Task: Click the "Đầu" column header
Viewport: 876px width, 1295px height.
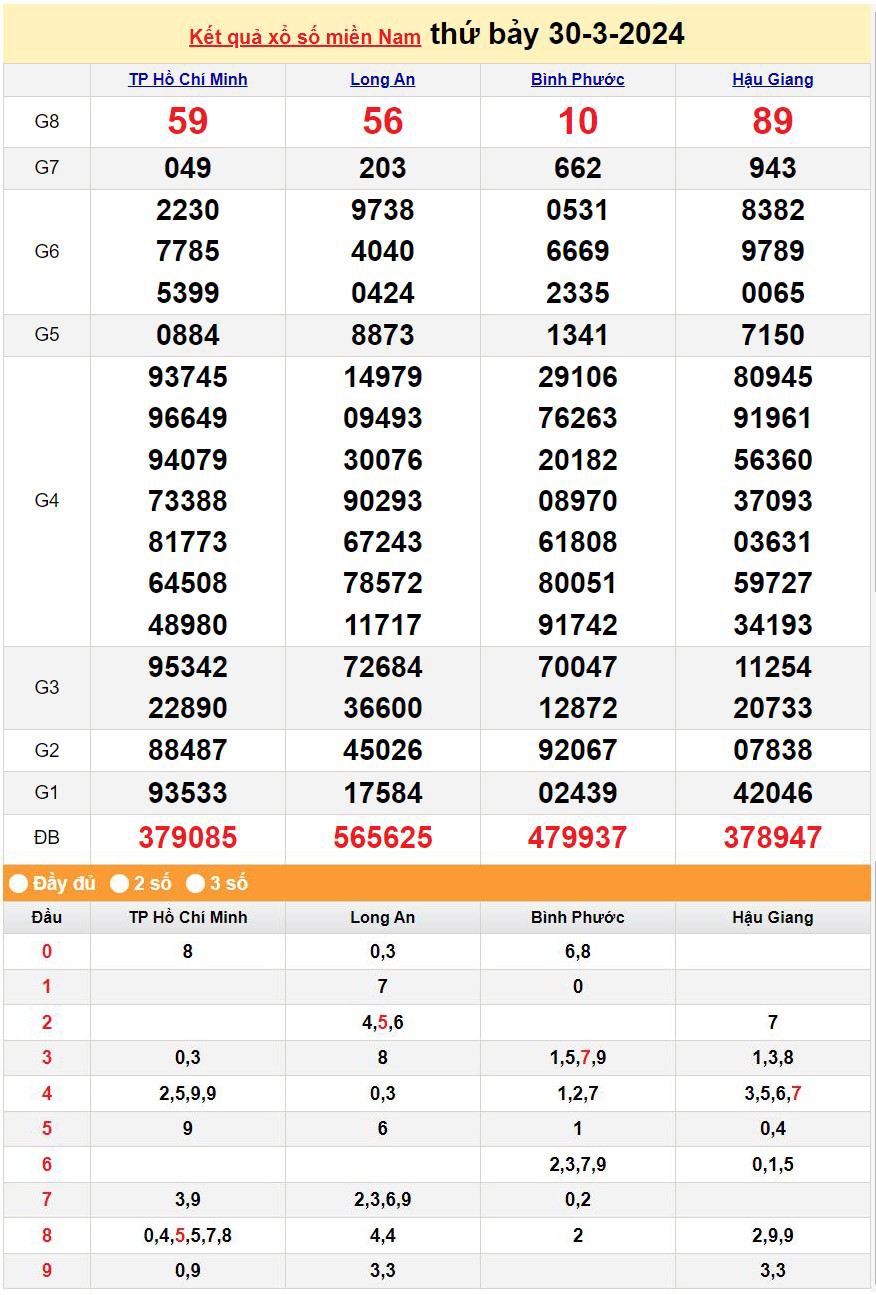Action: (46, 917)
